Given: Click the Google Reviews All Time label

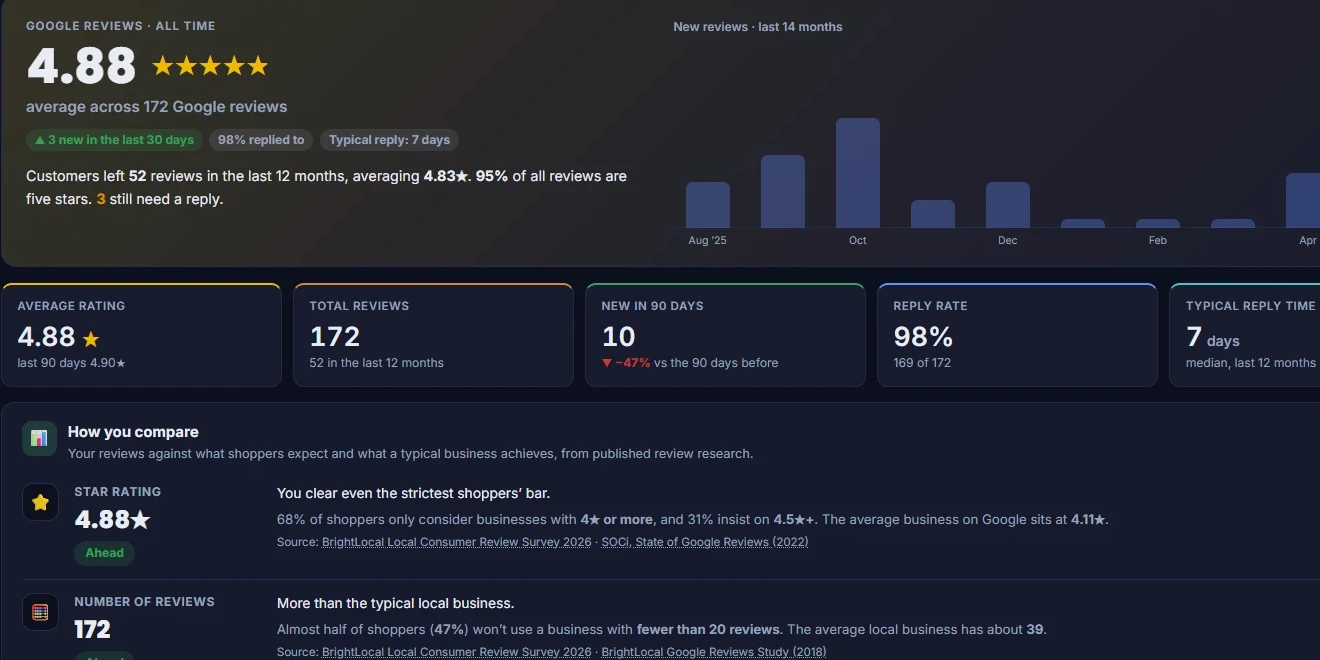Looking at the screenshot, I should click(x=121, y=26).
